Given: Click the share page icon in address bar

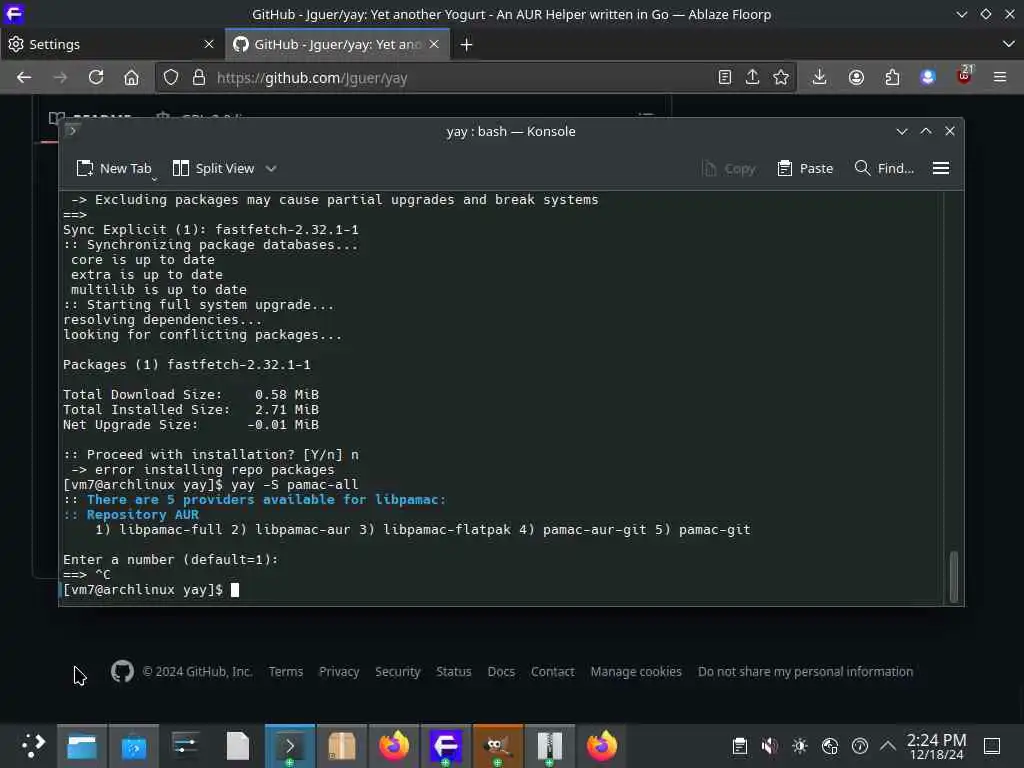Looking at the screenshot, I should [x=752, y=78].
